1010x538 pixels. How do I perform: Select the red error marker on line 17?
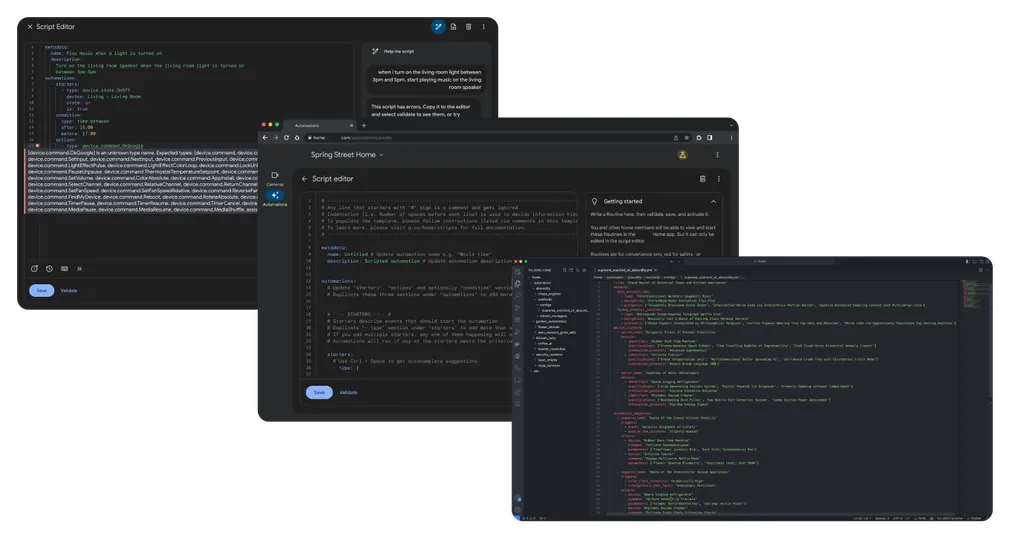pyautogui.click(x=37, y=146)
